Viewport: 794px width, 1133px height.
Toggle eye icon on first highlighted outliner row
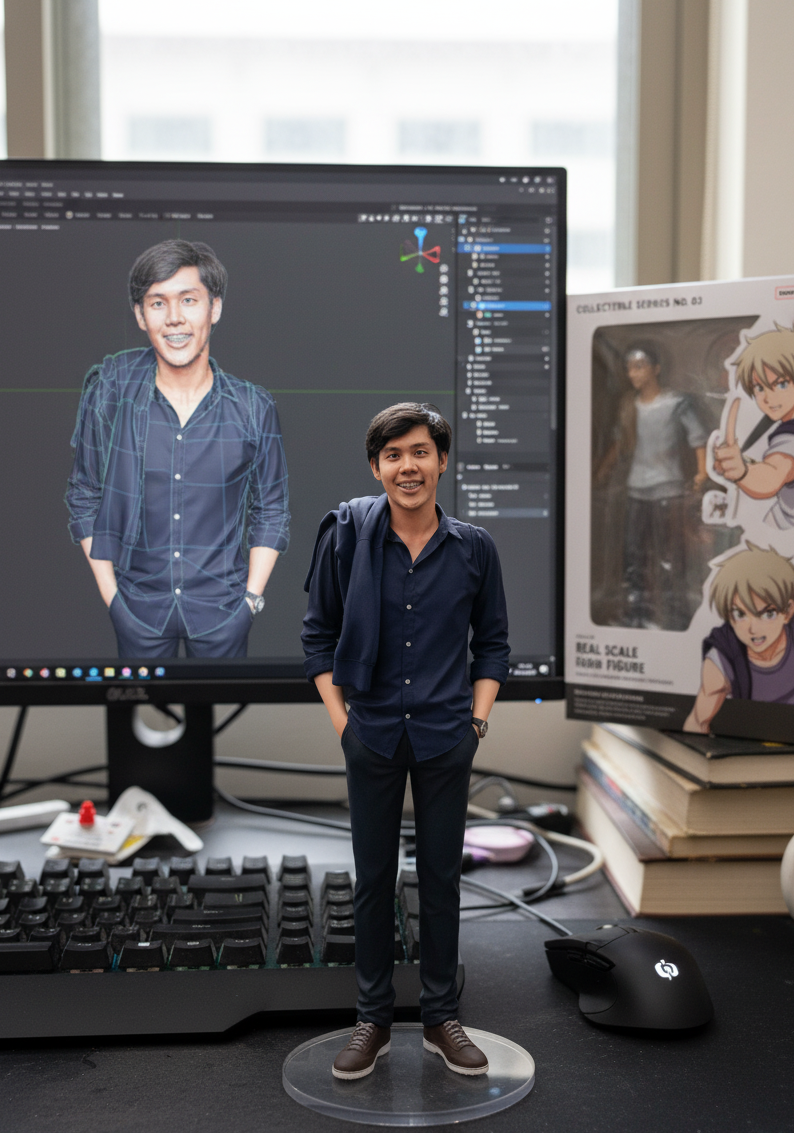pos(546,248)
